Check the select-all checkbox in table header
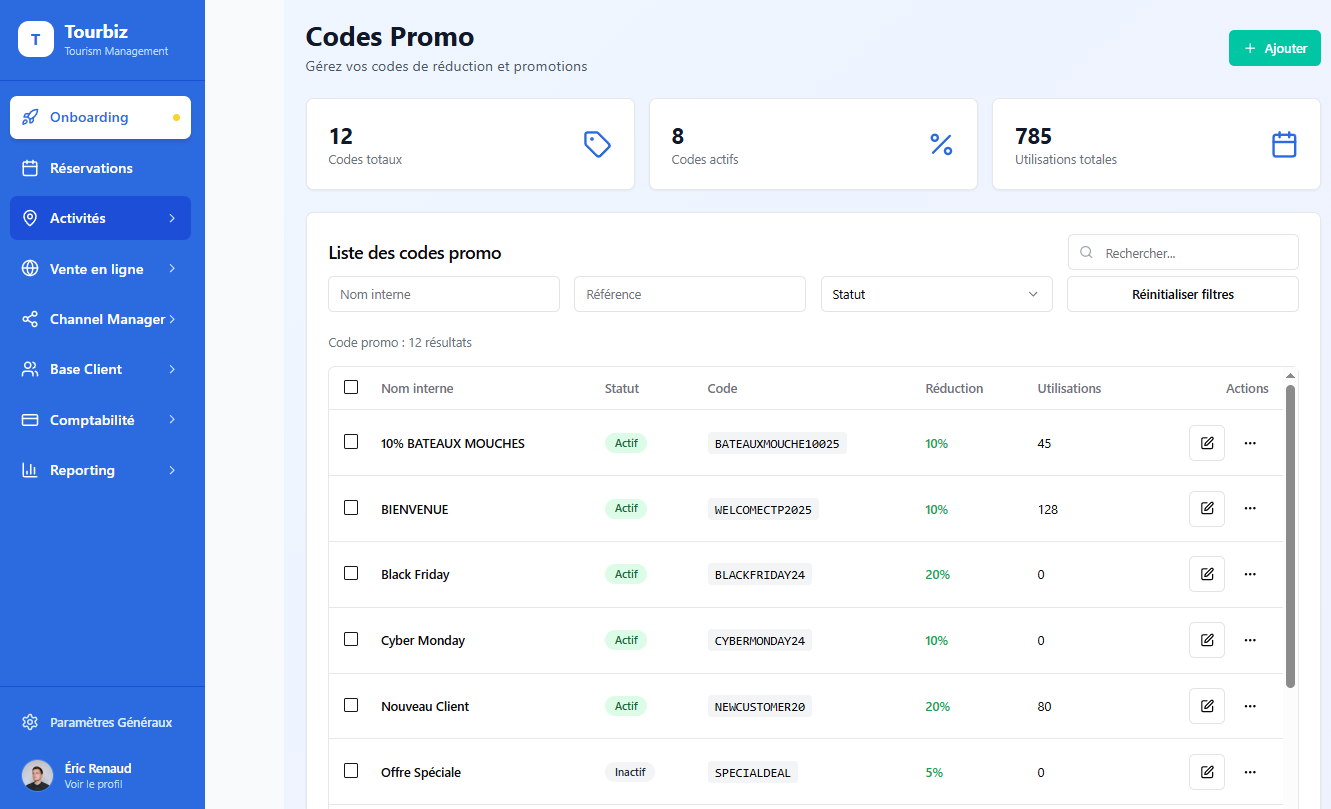Viewport: 1331px width, 809px height. coord(351,387)
